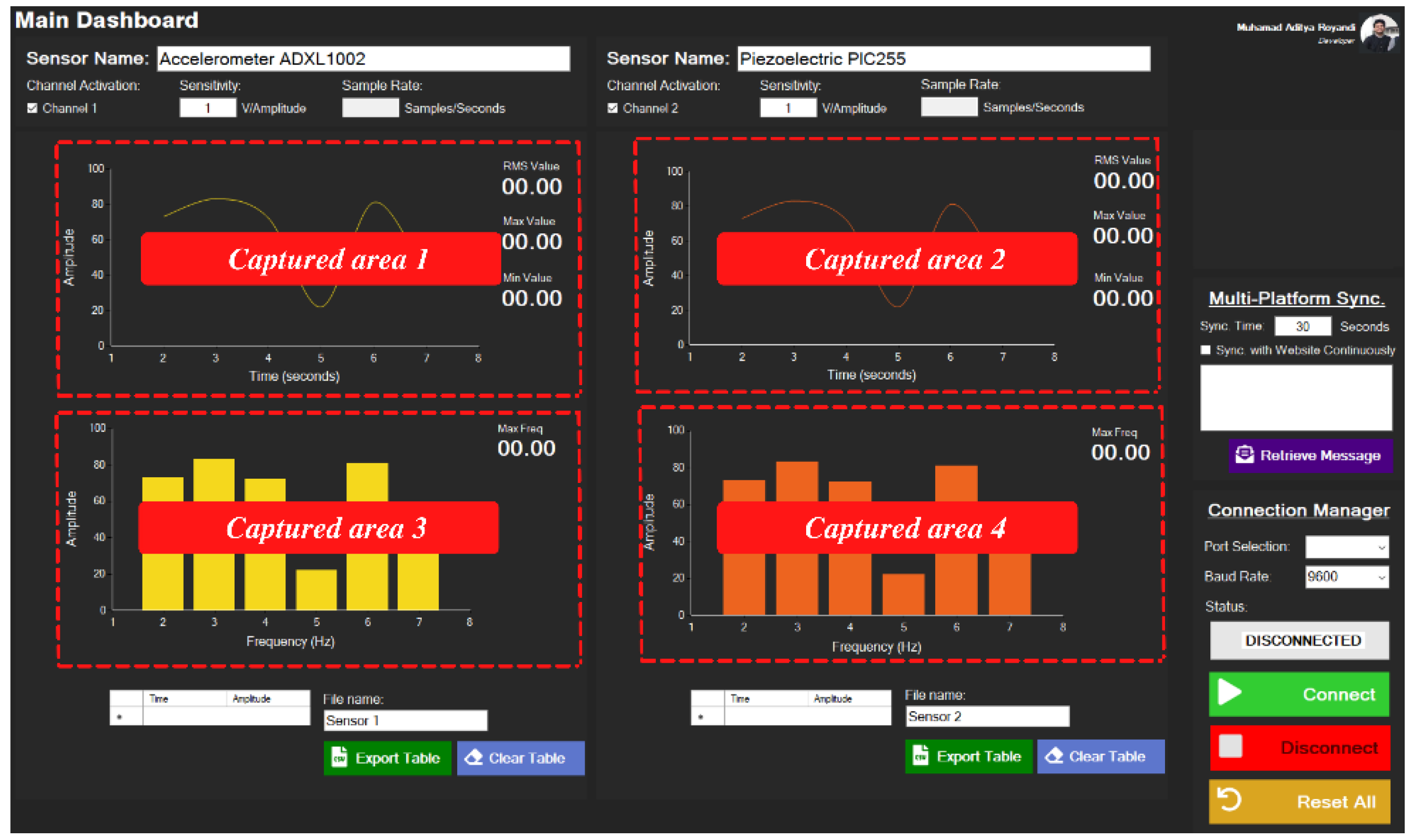Open the Port Selection dropdown
This screenshot has width=1410, height=840.
(1348, 547)
